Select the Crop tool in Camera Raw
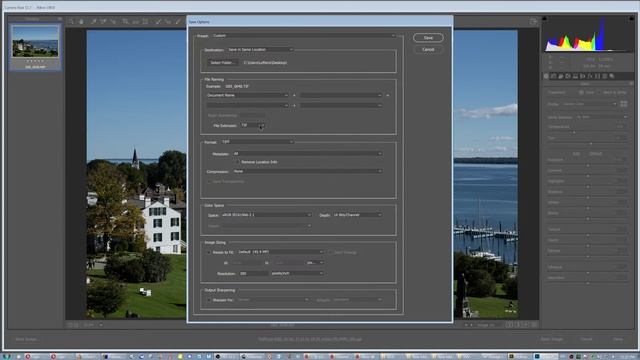640x360 pixels. [x=125, y=22]
